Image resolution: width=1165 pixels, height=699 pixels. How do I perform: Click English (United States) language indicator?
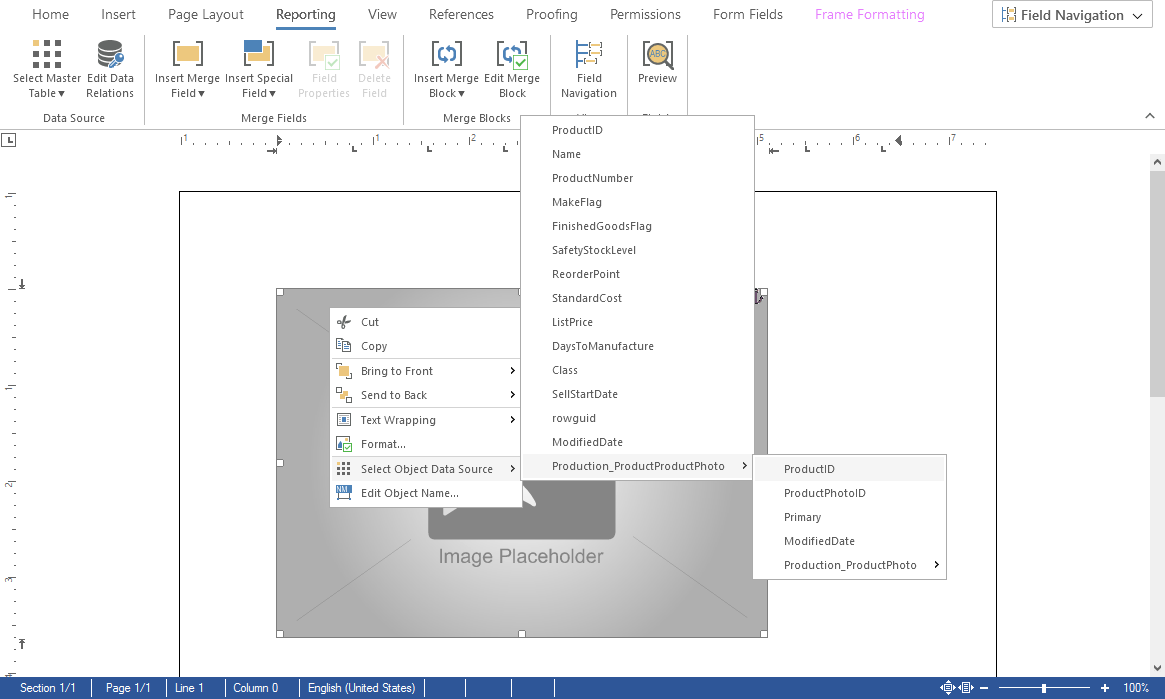point(362,688)
